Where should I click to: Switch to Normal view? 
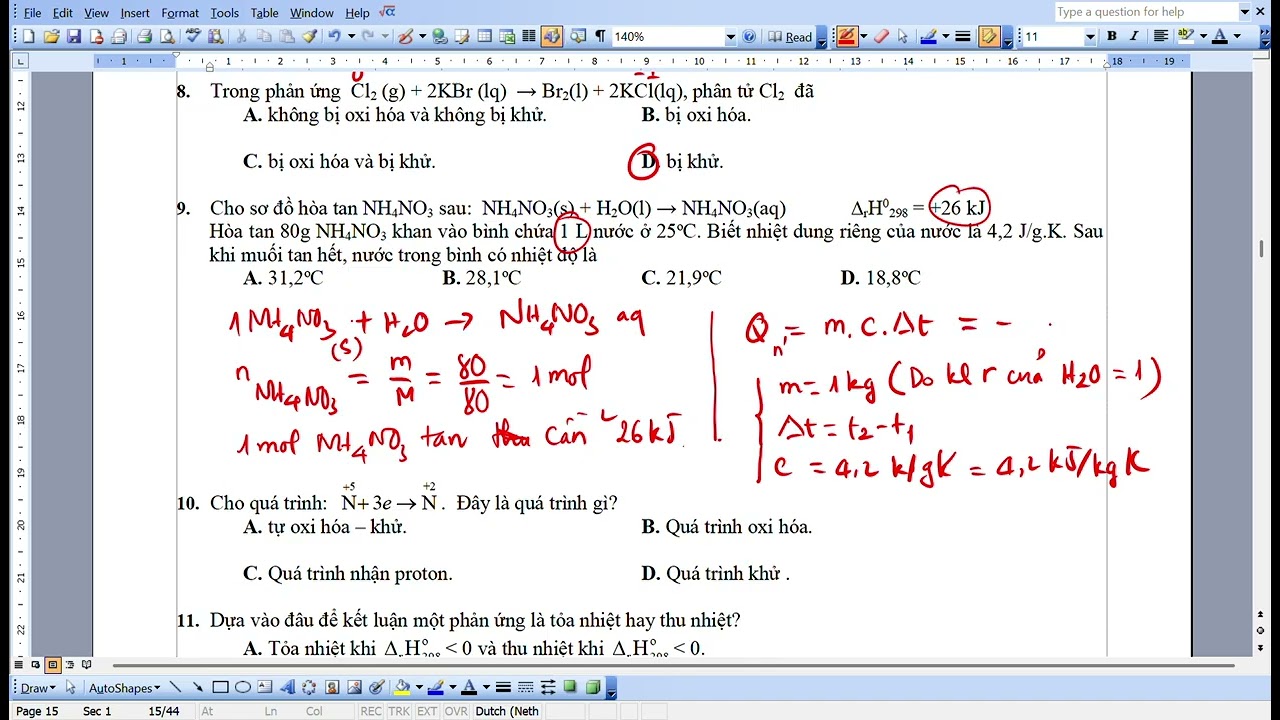coord(20,664)
